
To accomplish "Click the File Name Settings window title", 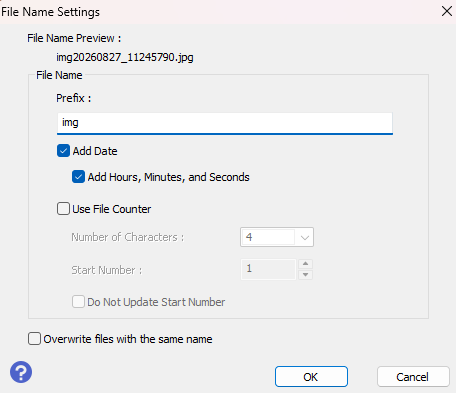I will click(x=50, y=12).
